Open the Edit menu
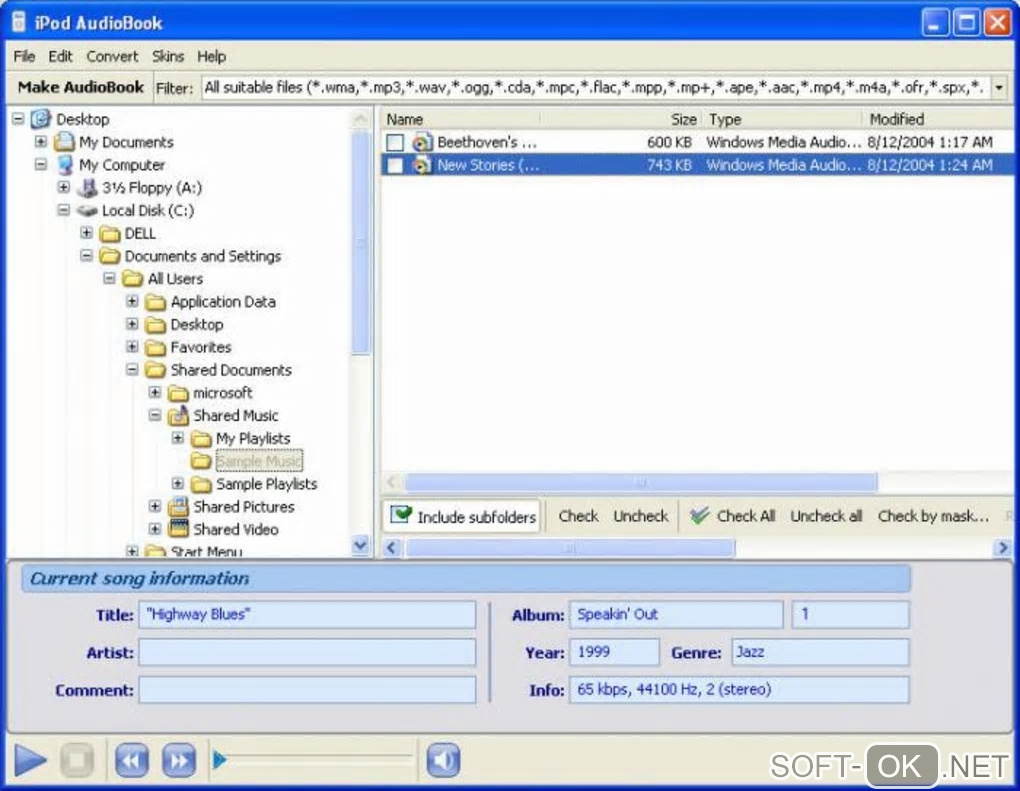1020x791 pixels. click(x=60, y=57)
